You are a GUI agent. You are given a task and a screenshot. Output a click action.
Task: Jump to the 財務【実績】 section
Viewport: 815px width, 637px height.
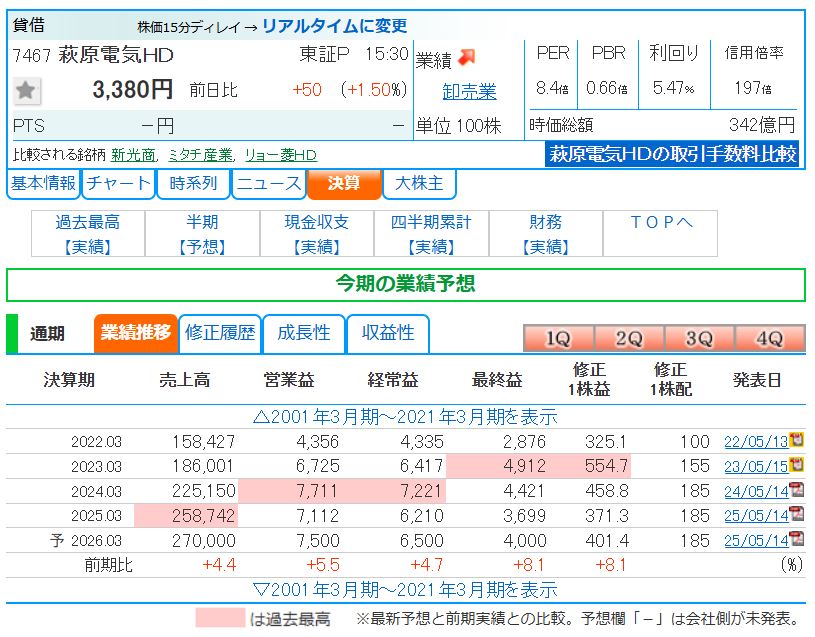click(x=545, y=234)
